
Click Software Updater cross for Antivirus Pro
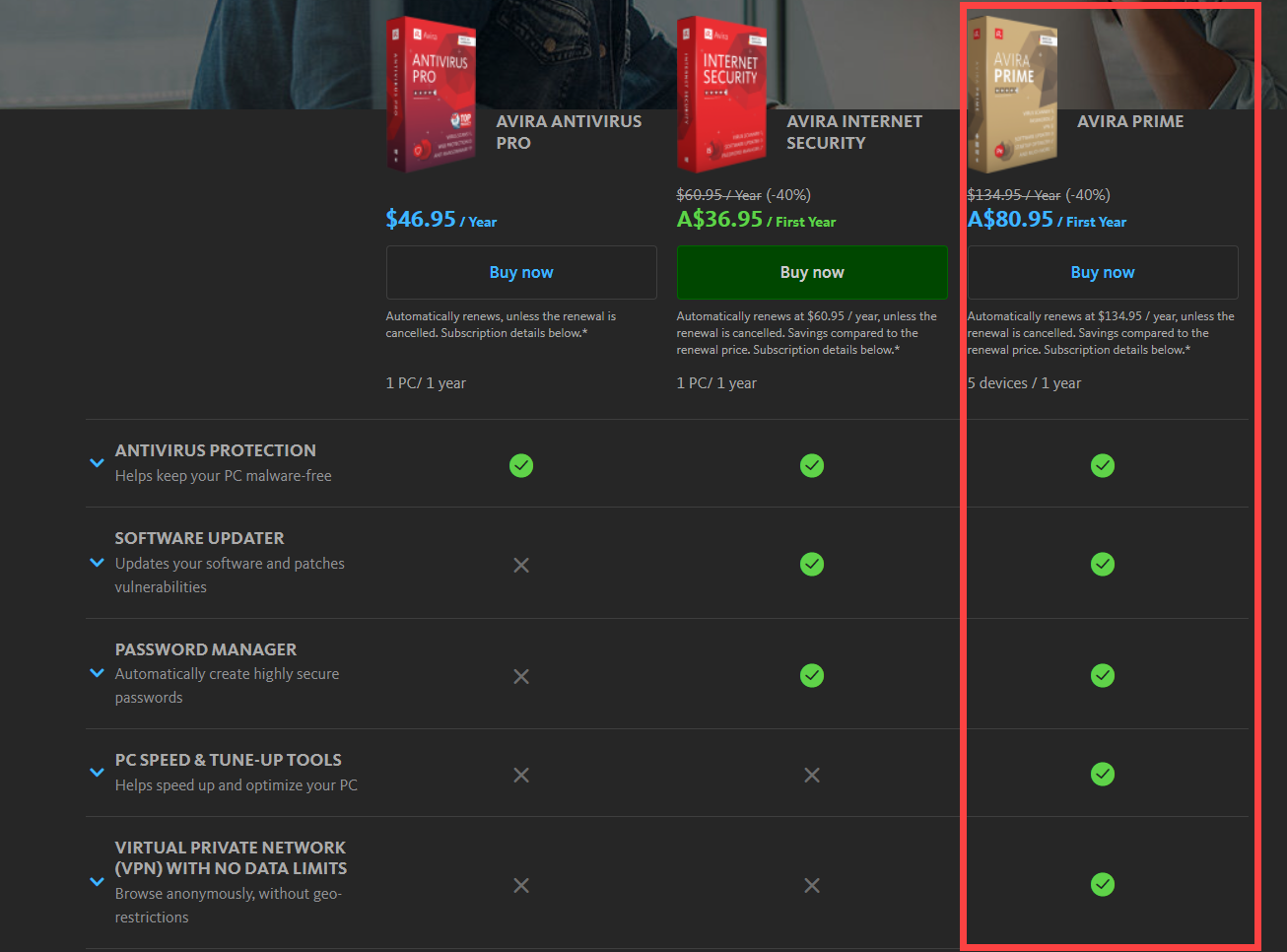pyautogui.click(x=521, y=565)
